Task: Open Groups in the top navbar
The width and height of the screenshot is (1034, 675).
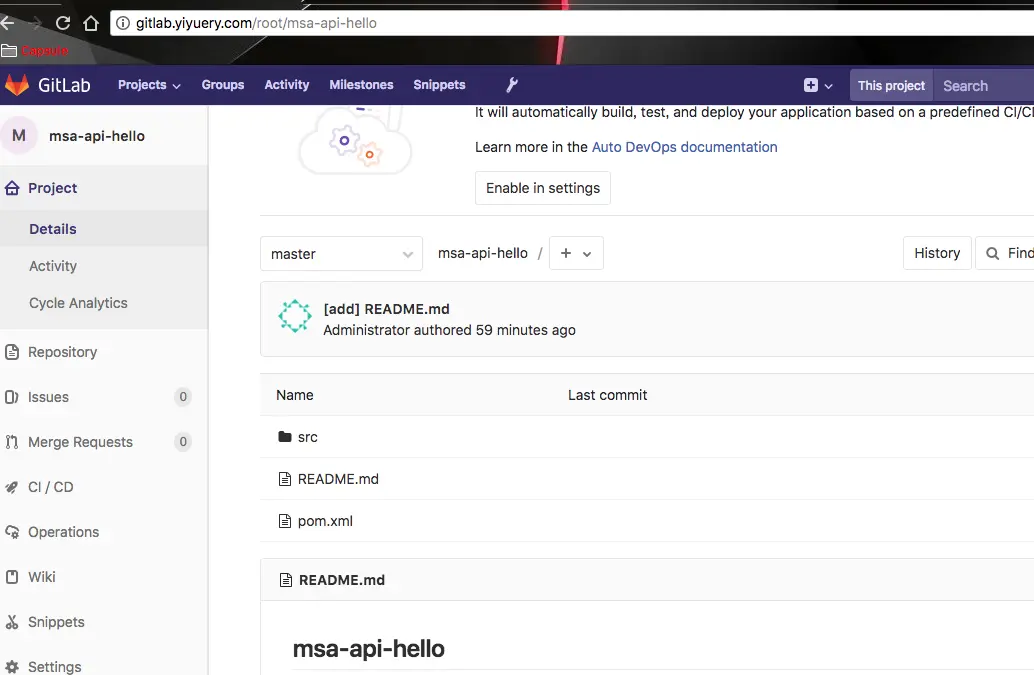Action: coord(223,85)
